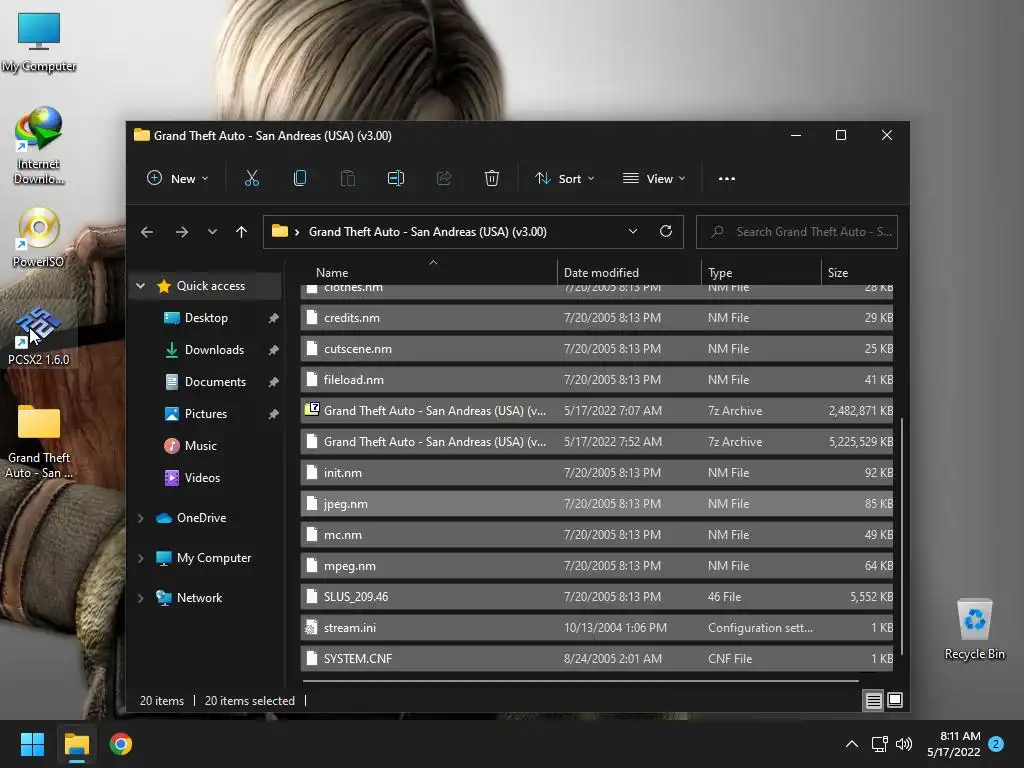Select the Recycle Bin desktop icon

tap(974, 629)
